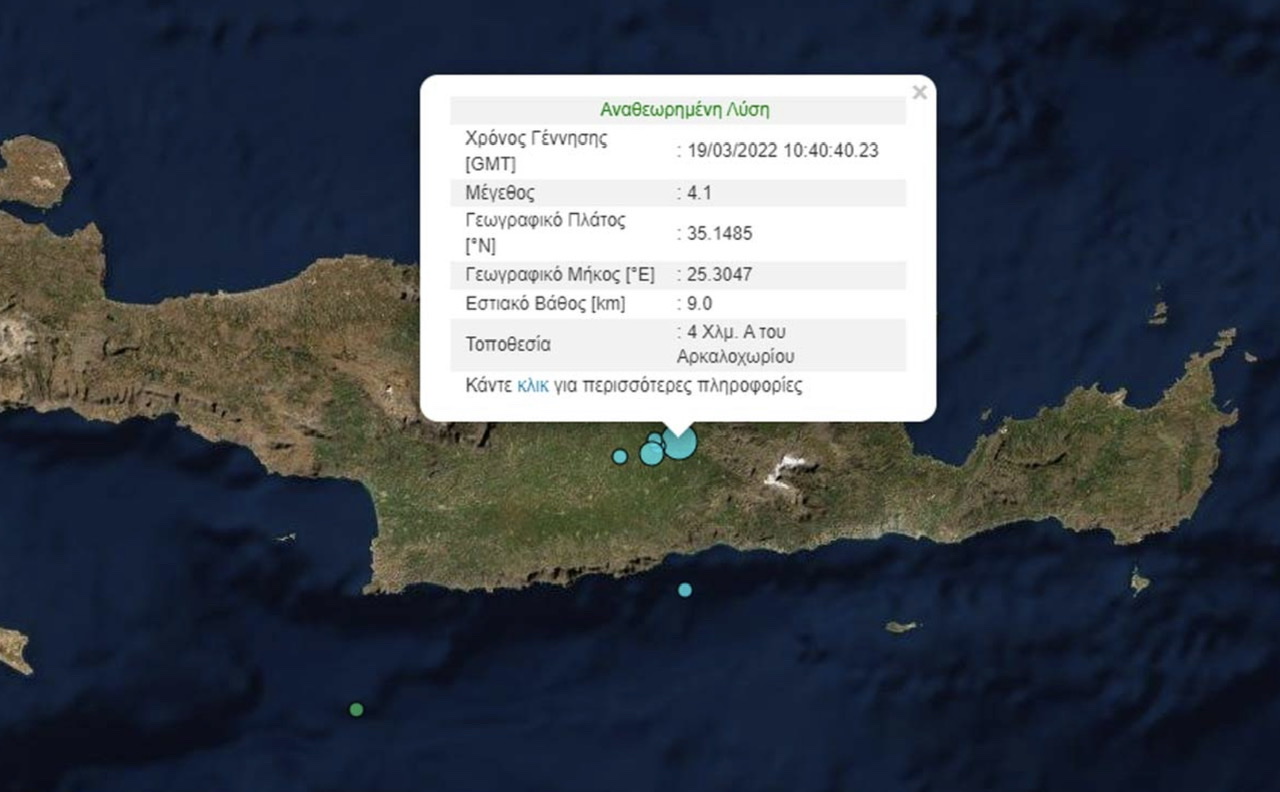The width and height of the screenshot is (1280, 792).
Task: Click the latitude value 35.1485
Action: [717, 234]
